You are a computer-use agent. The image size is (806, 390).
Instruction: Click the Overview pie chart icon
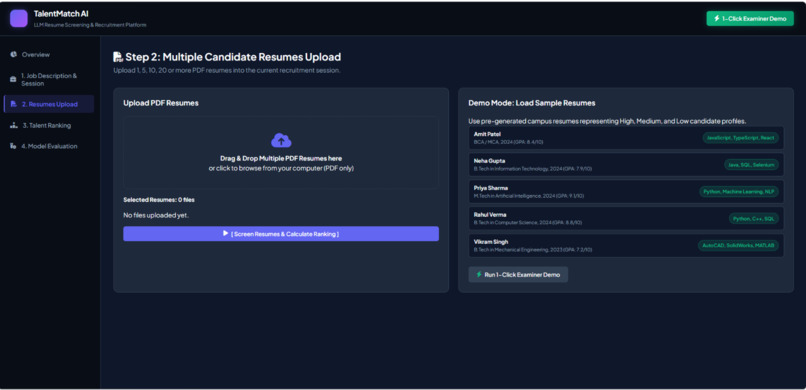coord(13,54)
